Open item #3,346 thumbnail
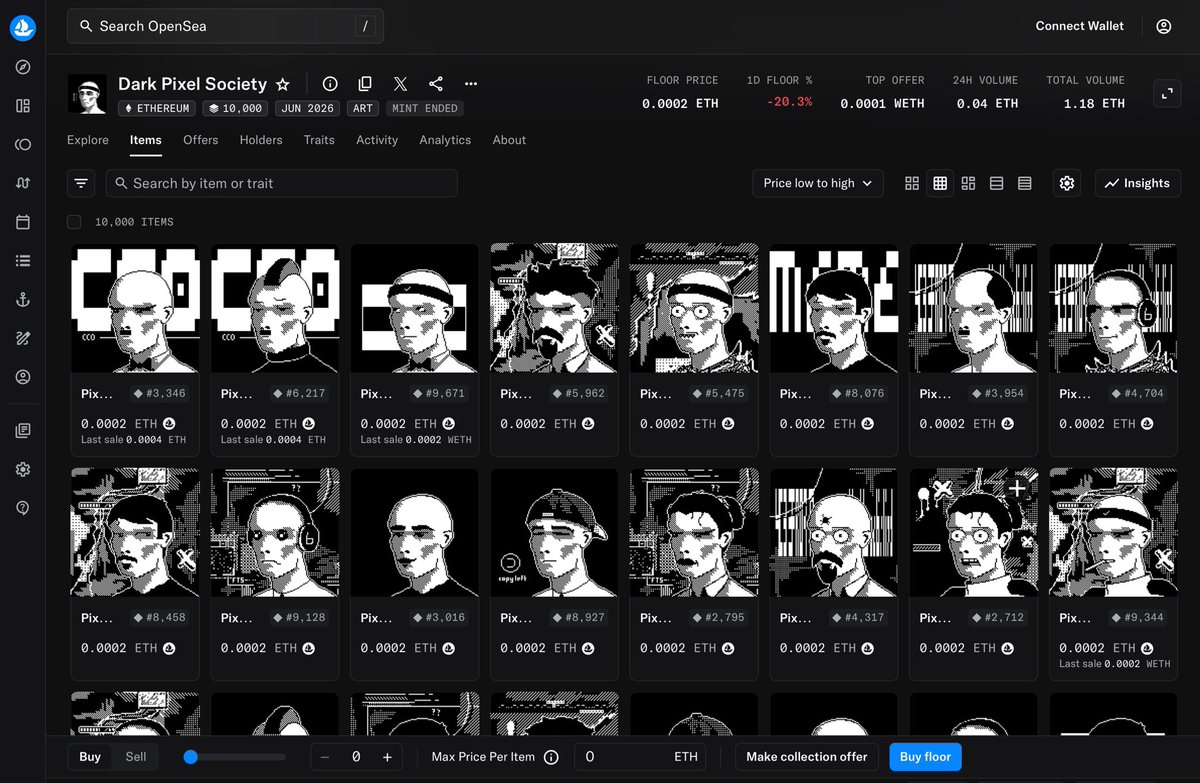The height and width of the screenshot is (783, 1200). [135, 308]
